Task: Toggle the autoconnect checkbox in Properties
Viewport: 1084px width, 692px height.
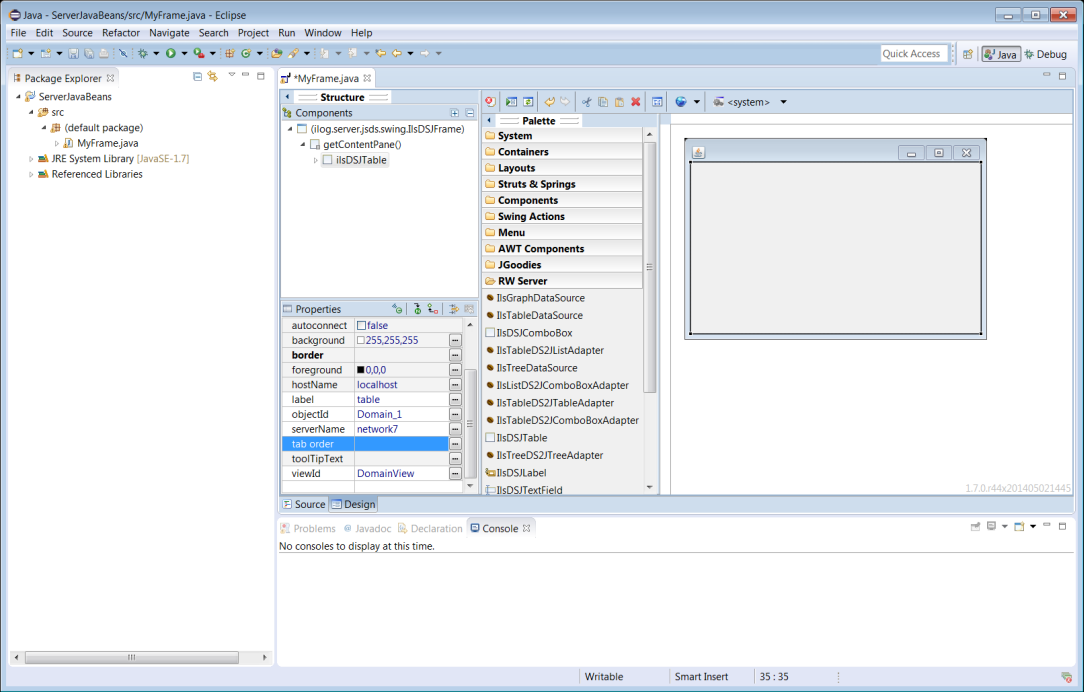Action: 362,326
